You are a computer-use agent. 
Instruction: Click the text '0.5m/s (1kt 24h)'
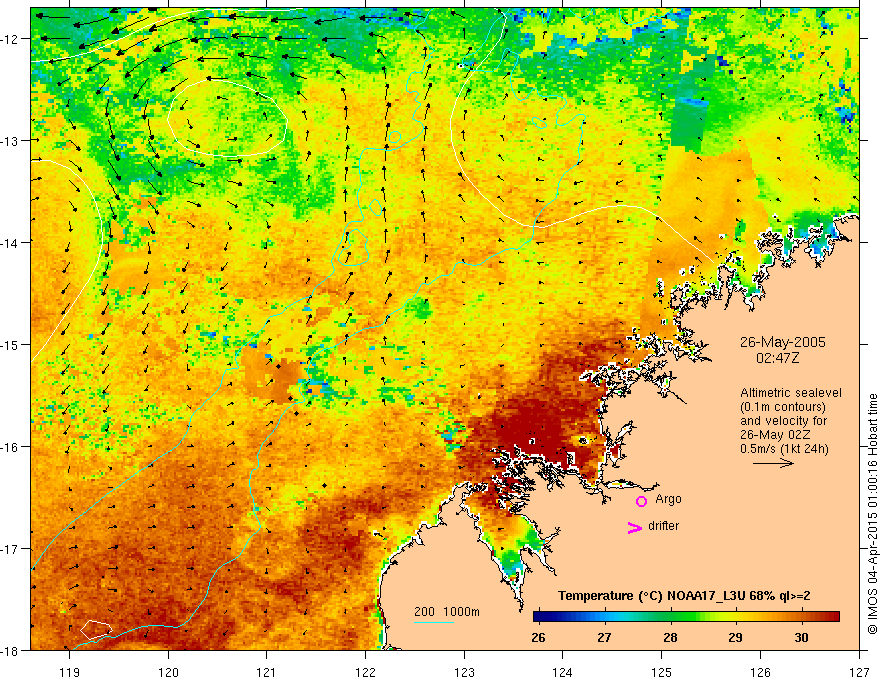pyautogui.click(x=784, y=448)
